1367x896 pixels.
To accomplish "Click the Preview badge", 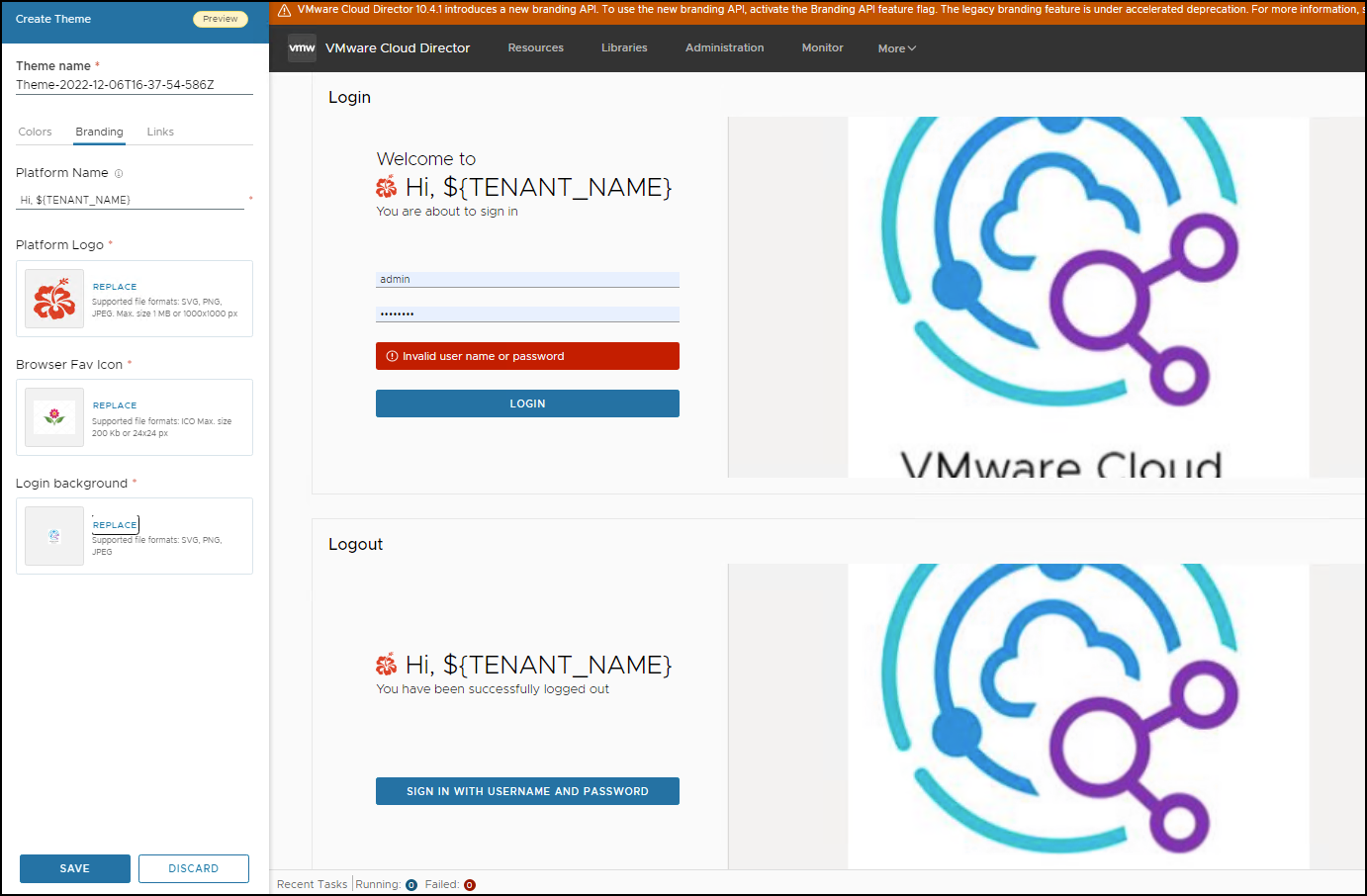I will point(221,19).
